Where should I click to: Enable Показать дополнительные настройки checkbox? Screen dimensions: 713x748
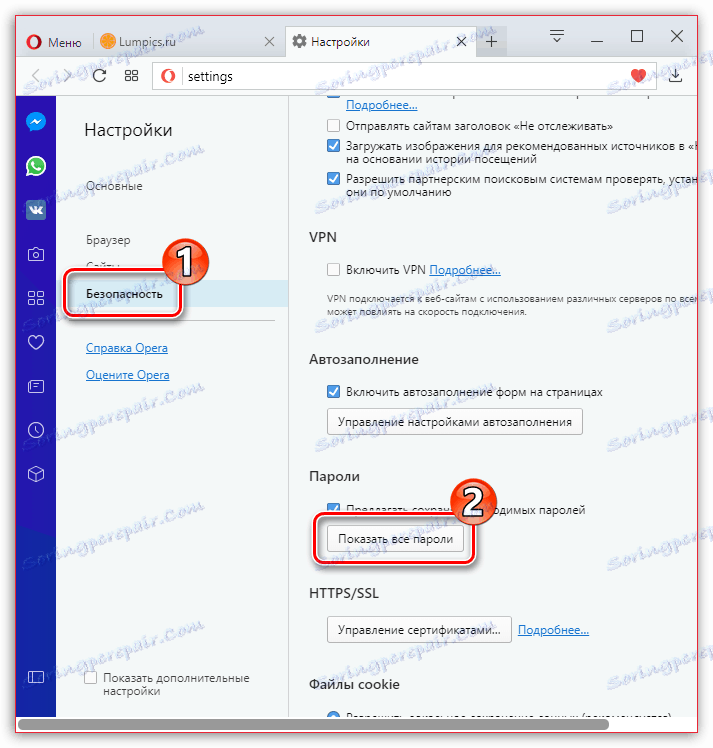pos(90,677)
